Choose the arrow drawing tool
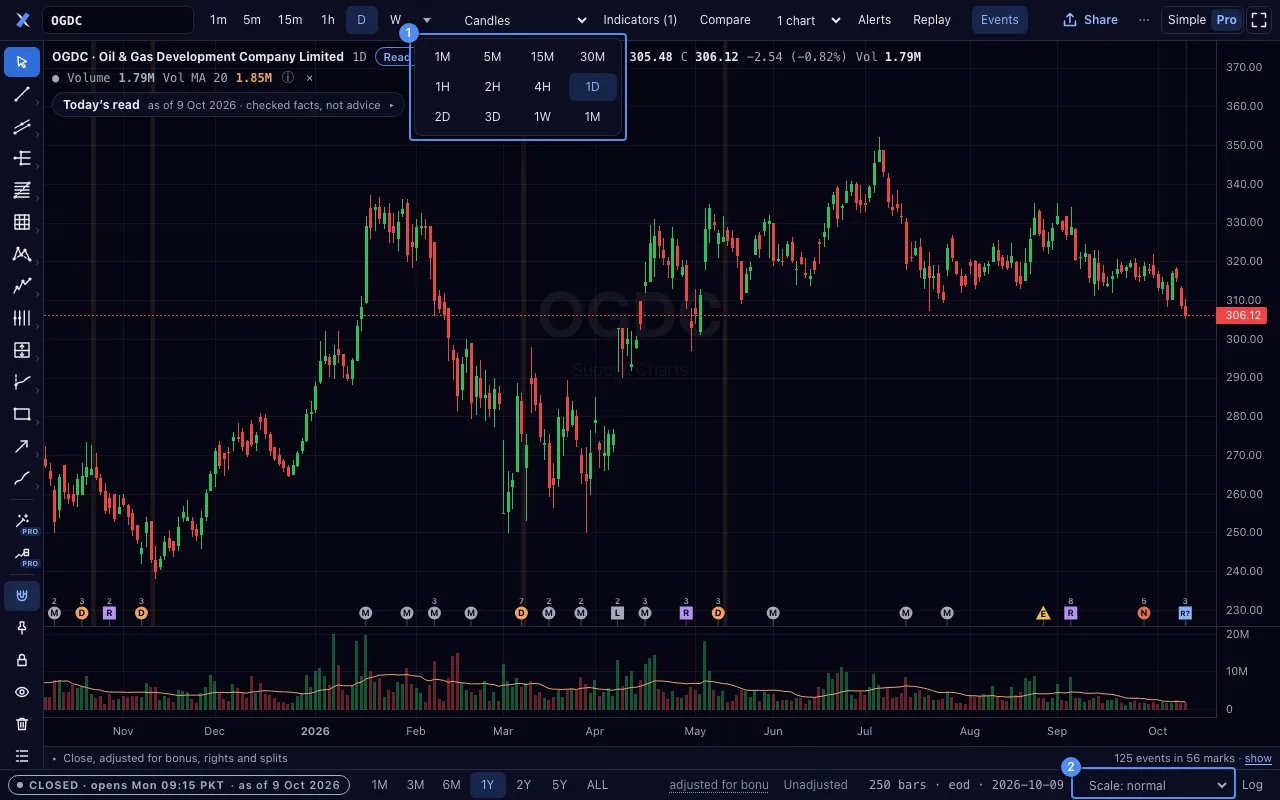The image size is (1280, 800). 22,446
